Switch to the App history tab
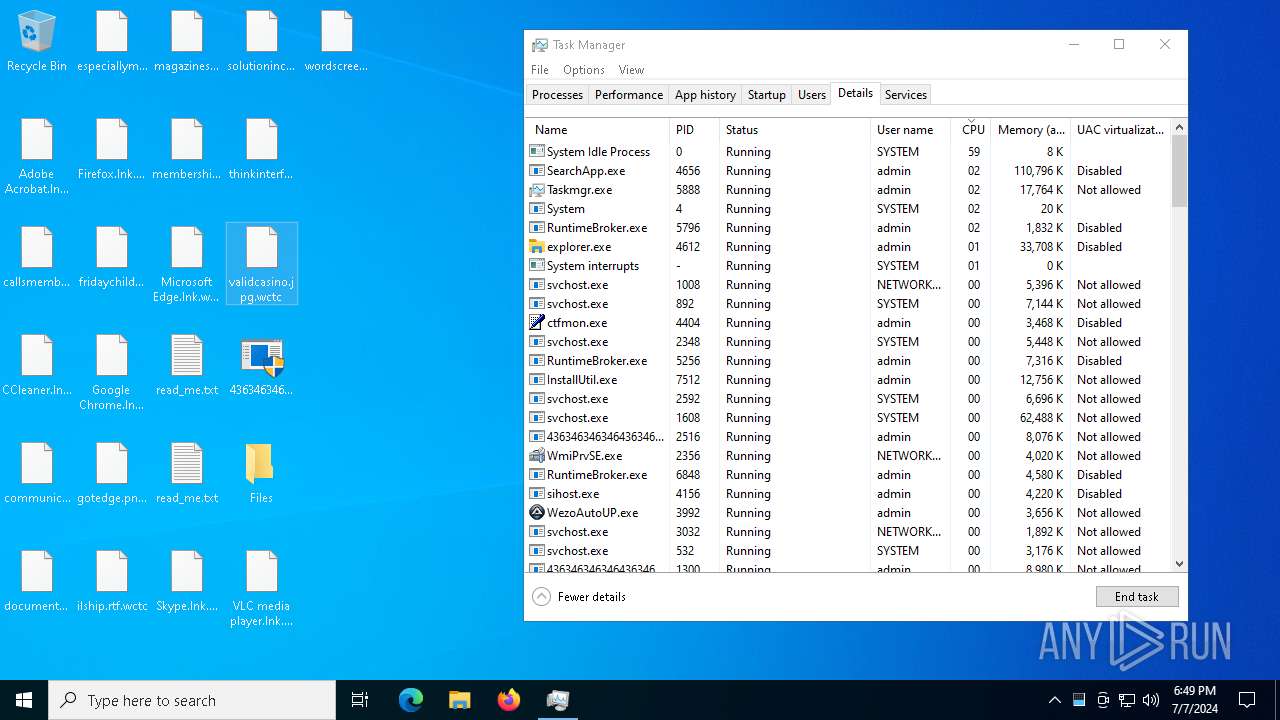 [705, 95]
